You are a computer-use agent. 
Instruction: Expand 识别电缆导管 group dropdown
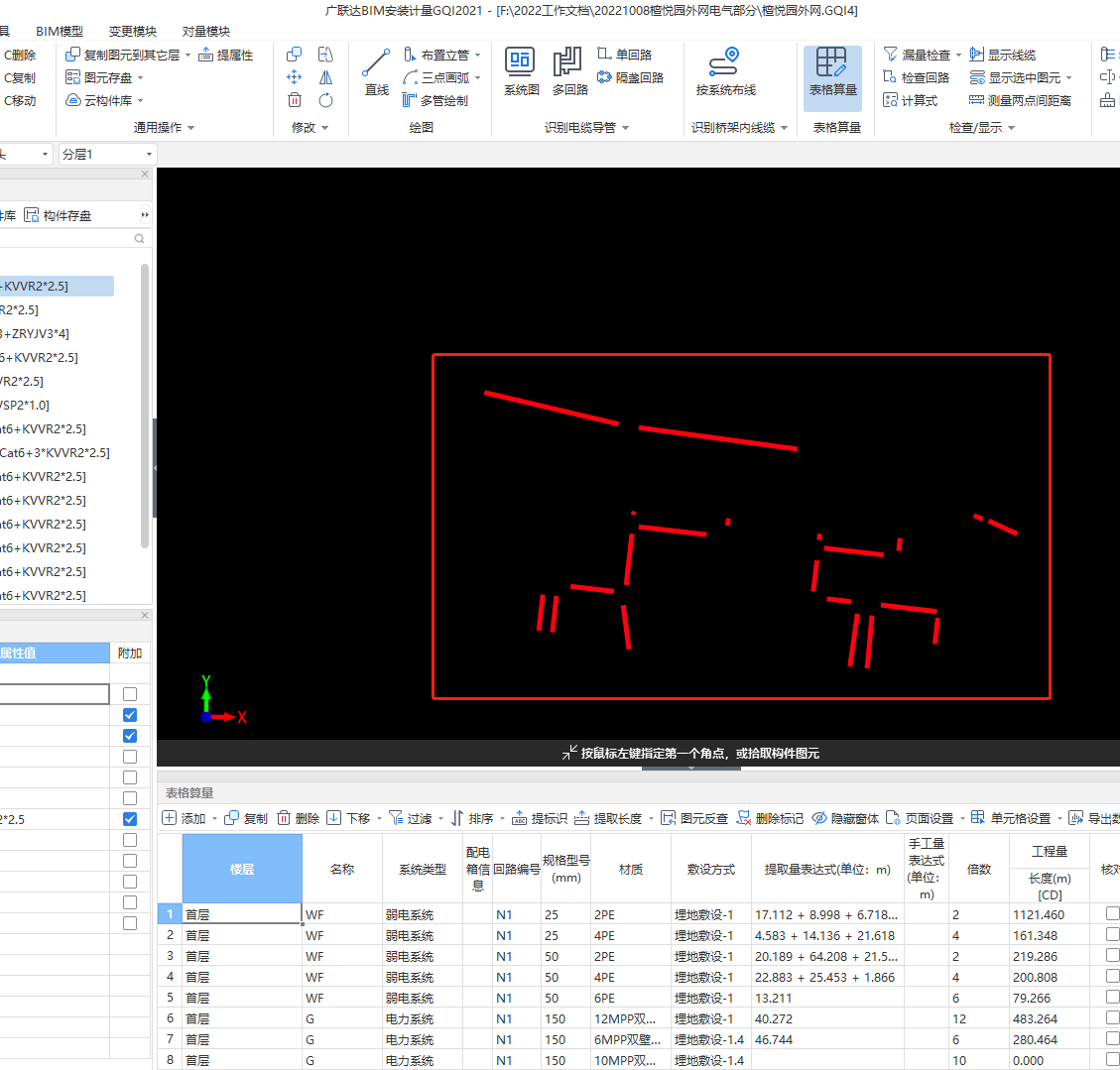click(626, 128)
